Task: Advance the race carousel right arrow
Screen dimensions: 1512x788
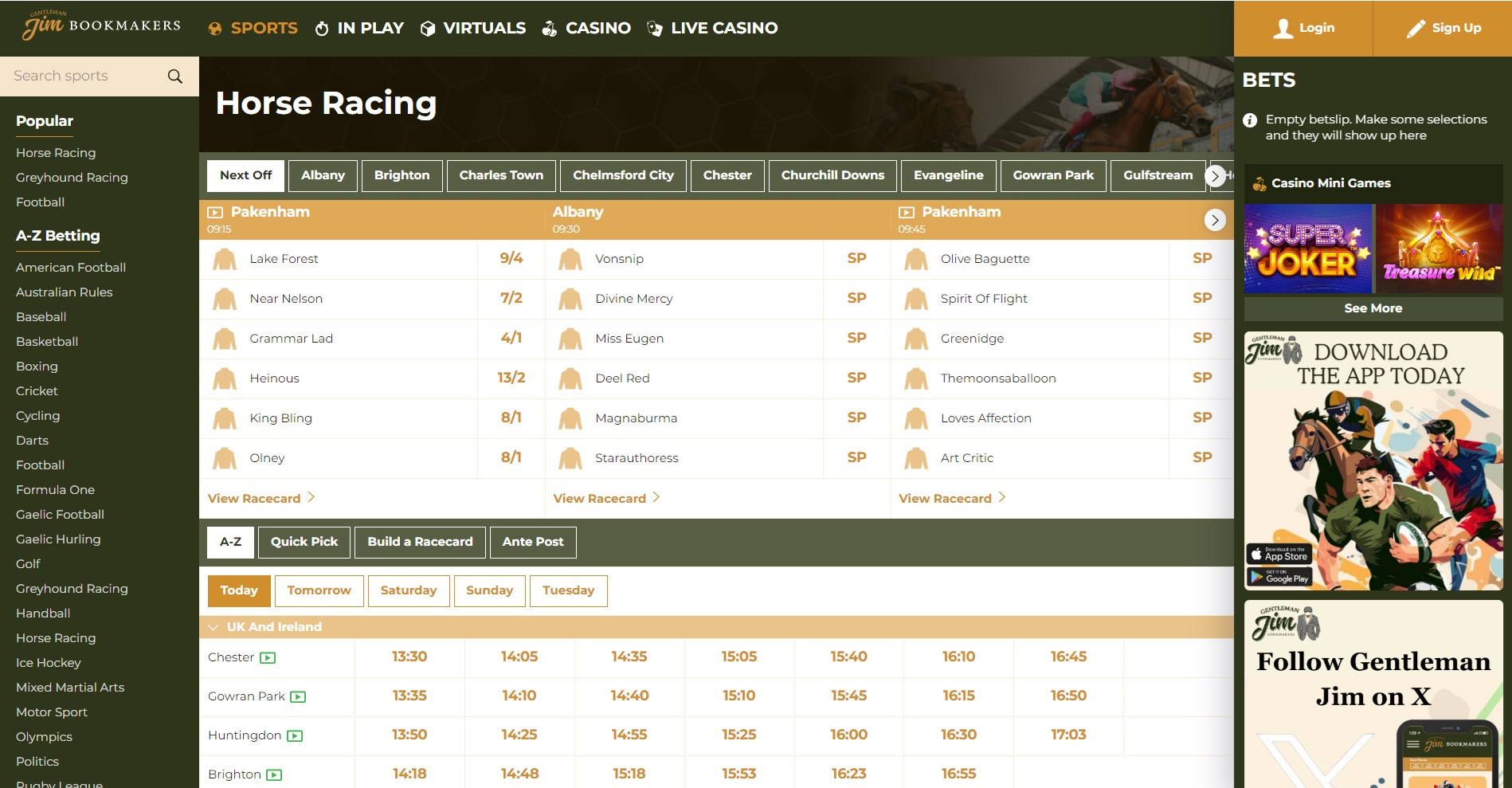Action: click(1214, 220)
